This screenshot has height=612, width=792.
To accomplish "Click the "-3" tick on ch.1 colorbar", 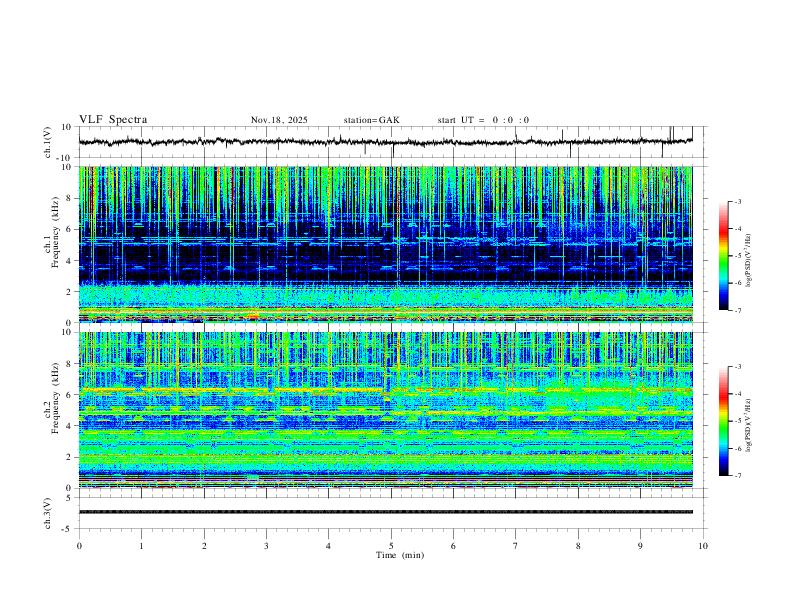I will [738, 201].
